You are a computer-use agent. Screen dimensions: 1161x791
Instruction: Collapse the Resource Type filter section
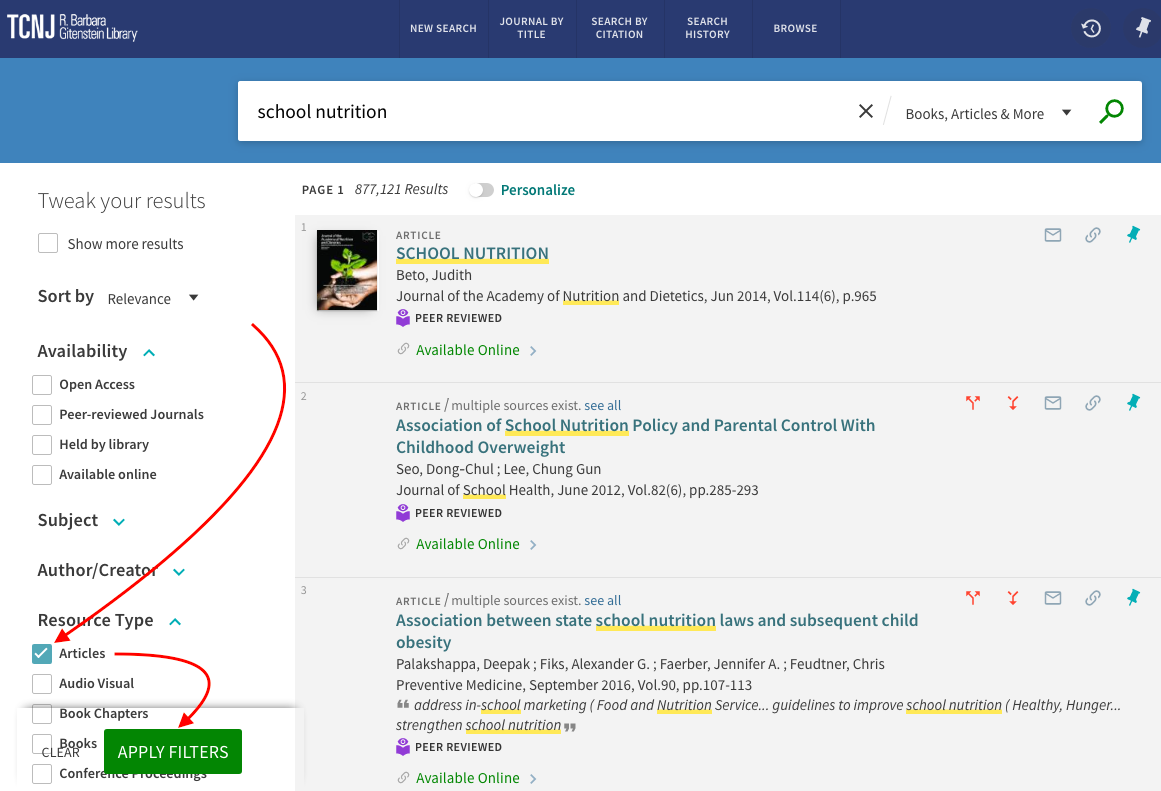click(175, 621)
